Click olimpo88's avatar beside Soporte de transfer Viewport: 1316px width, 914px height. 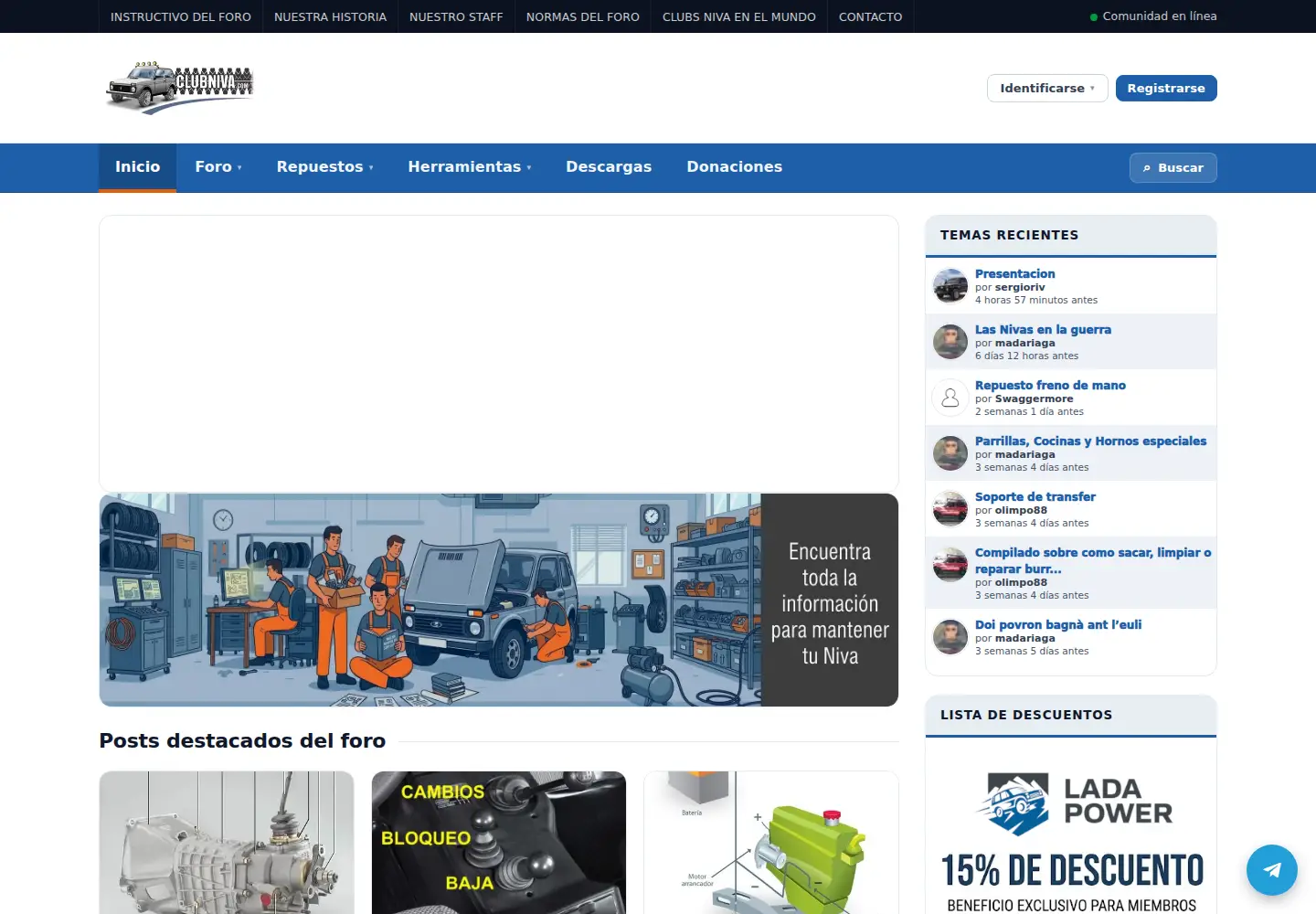point(950,509)
